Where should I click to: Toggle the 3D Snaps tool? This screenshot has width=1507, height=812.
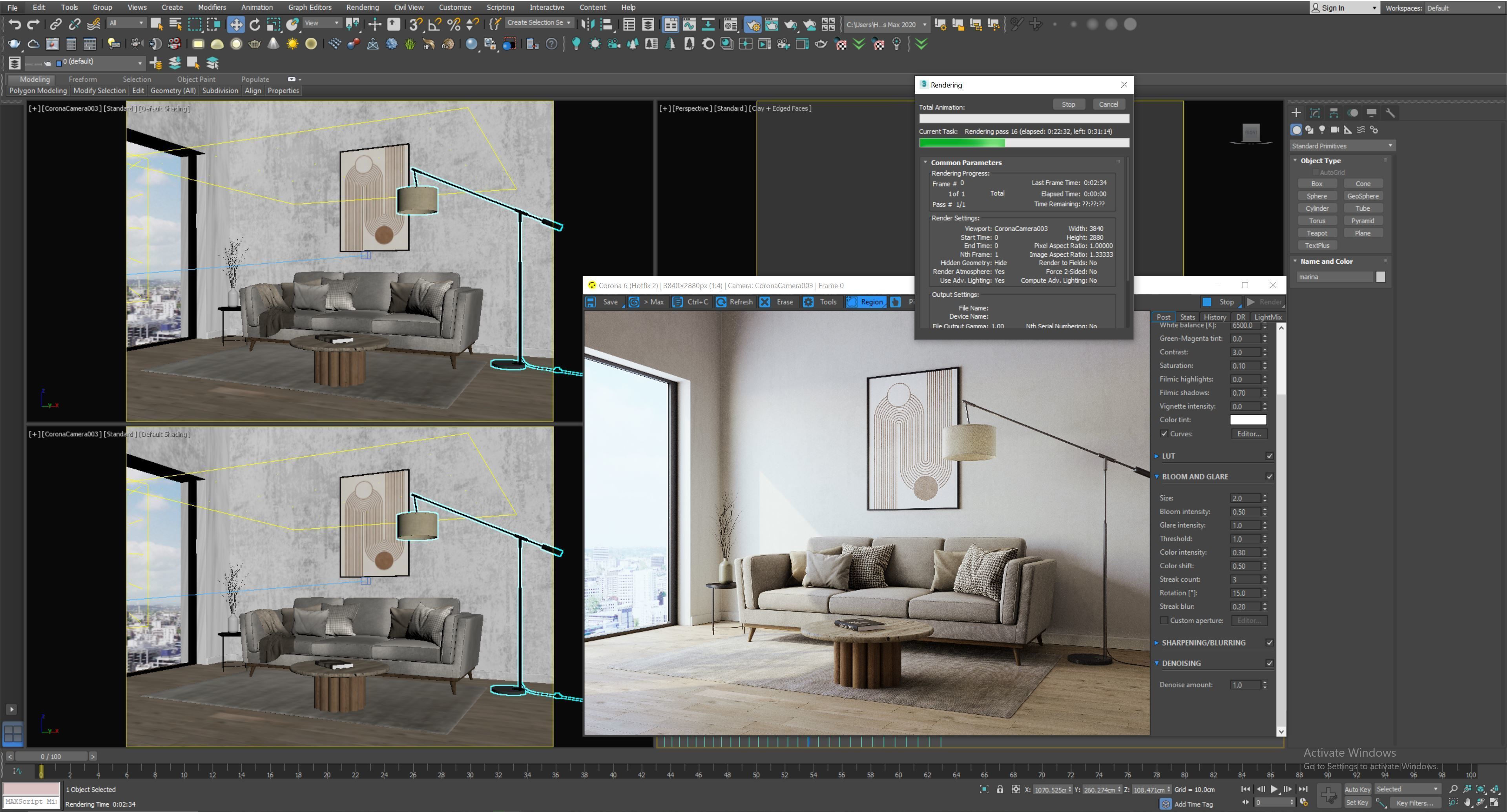click(415, 24)
